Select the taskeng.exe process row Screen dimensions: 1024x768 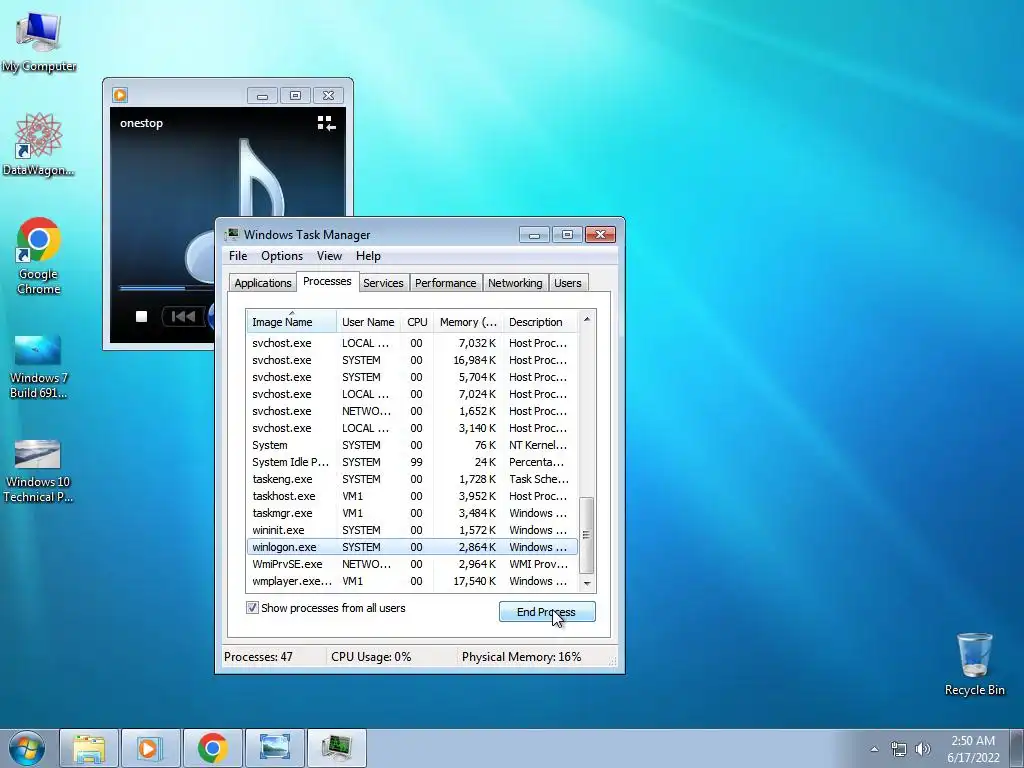tap(412, 479)
